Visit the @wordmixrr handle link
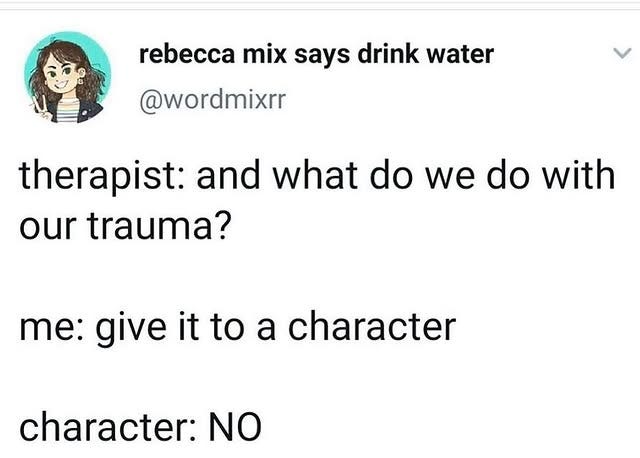The width and height of the screenshot is (640, 458). click(x=213, y=100)
